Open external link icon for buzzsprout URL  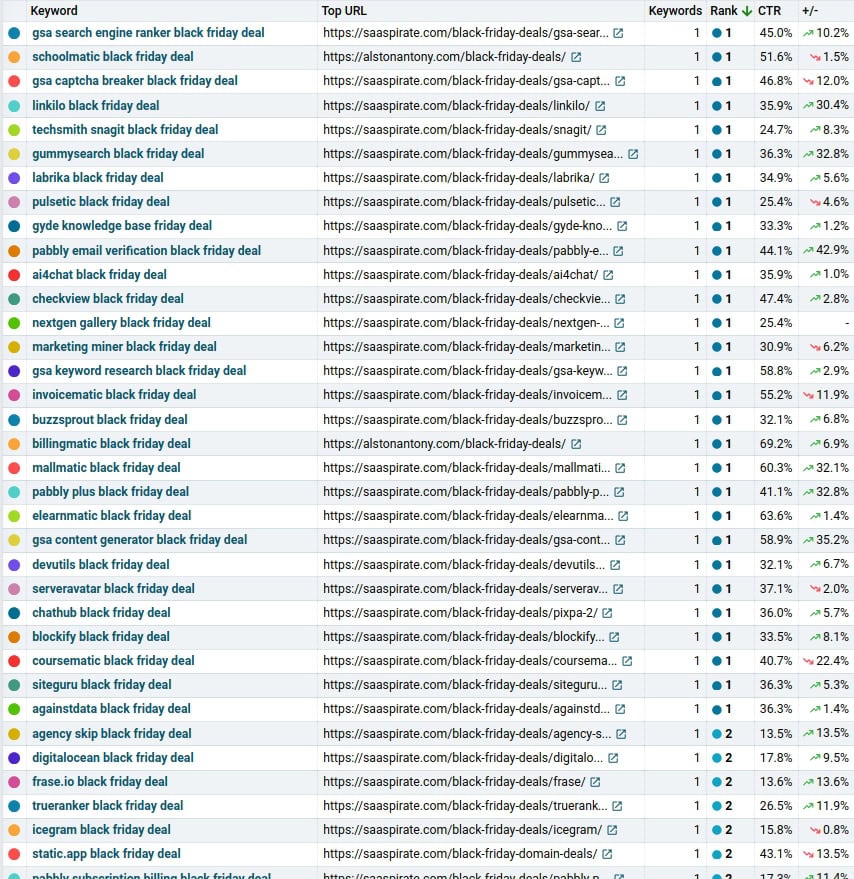(x=622, y=420)
